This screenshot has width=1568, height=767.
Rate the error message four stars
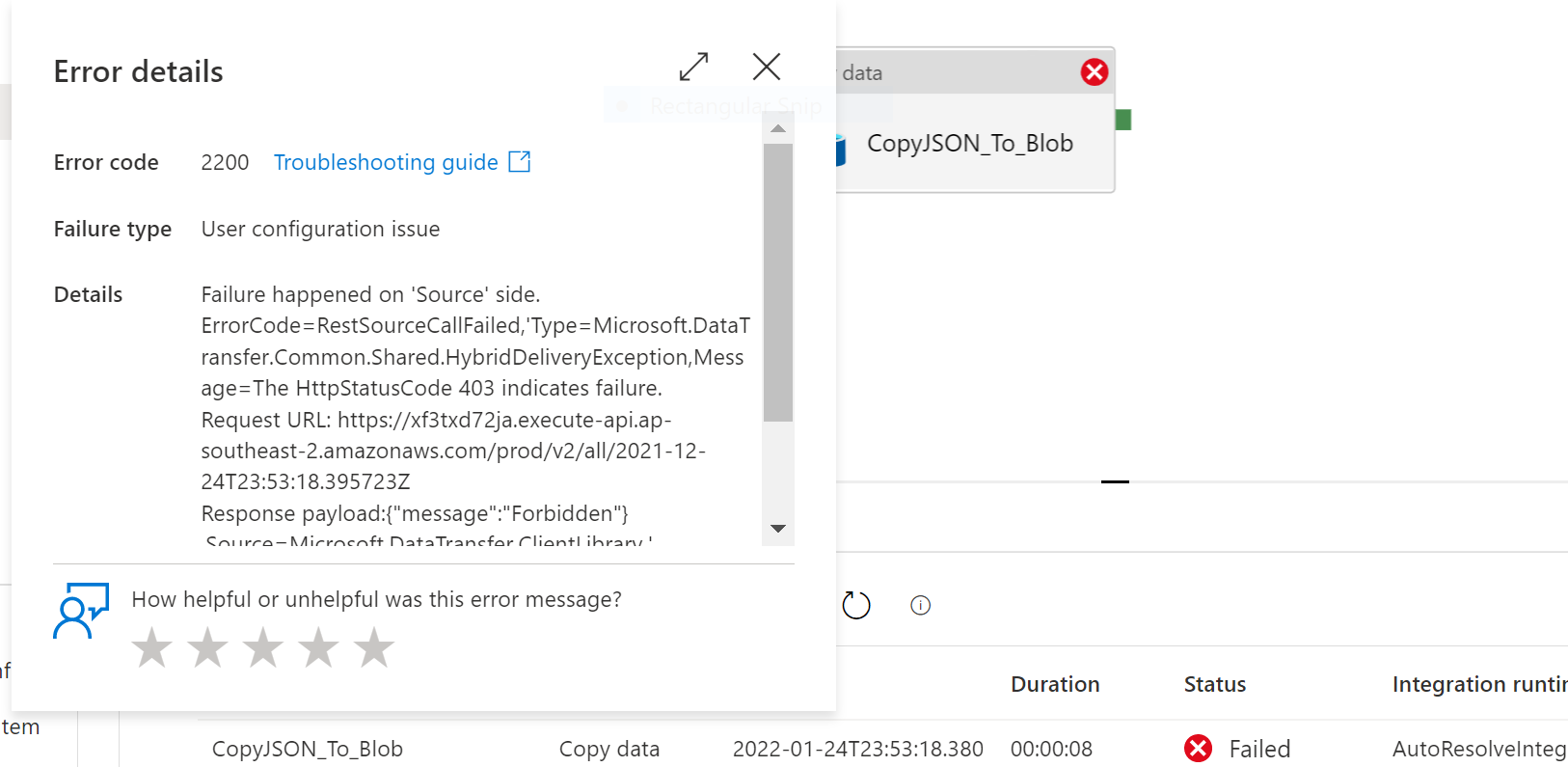(318, 647)
